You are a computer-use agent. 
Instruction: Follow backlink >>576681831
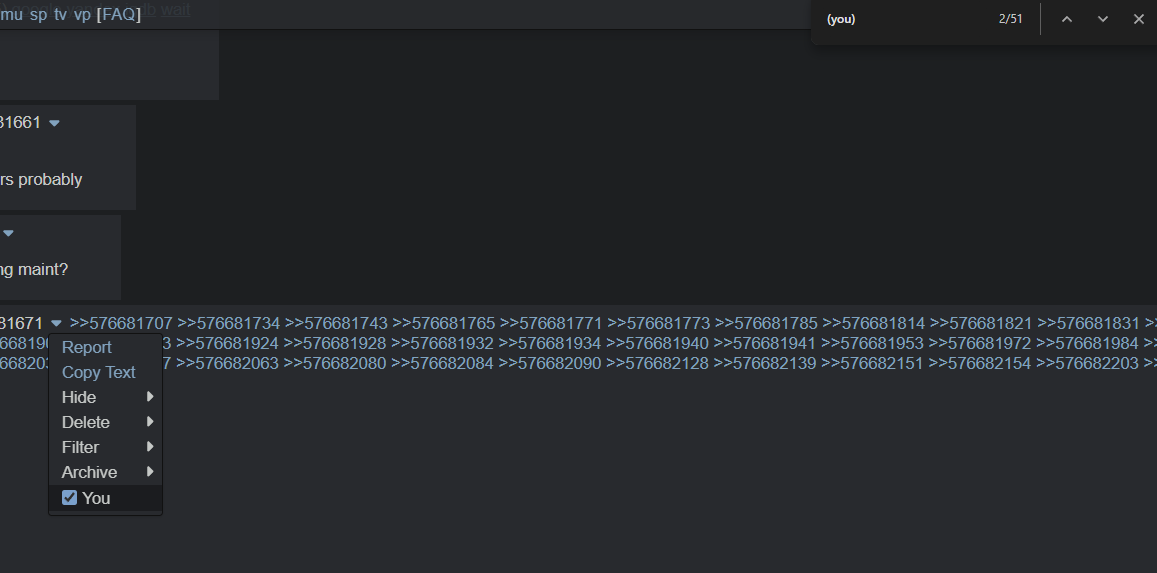click(1088, 324)
